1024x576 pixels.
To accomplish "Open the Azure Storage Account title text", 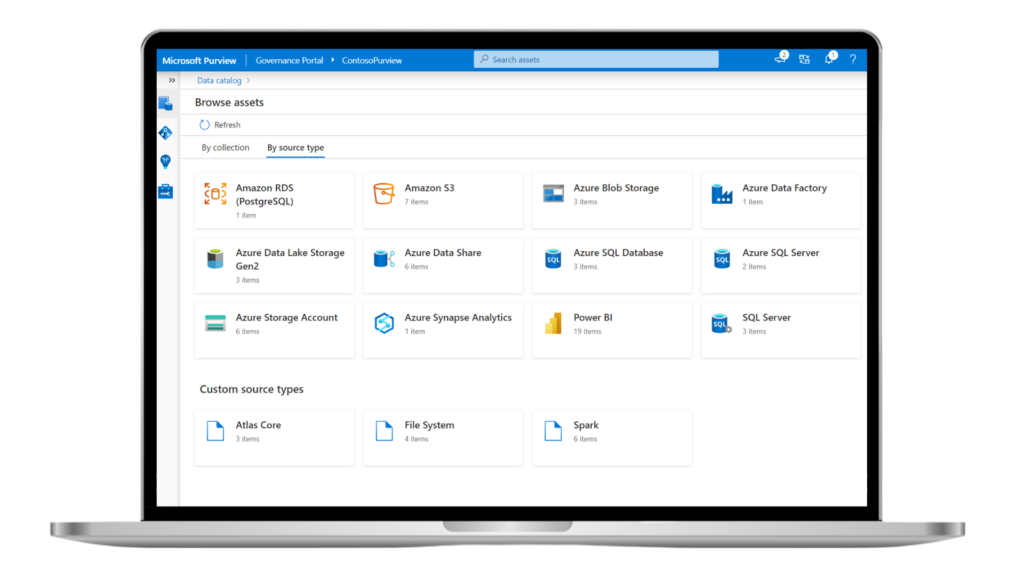I will 287,317.
